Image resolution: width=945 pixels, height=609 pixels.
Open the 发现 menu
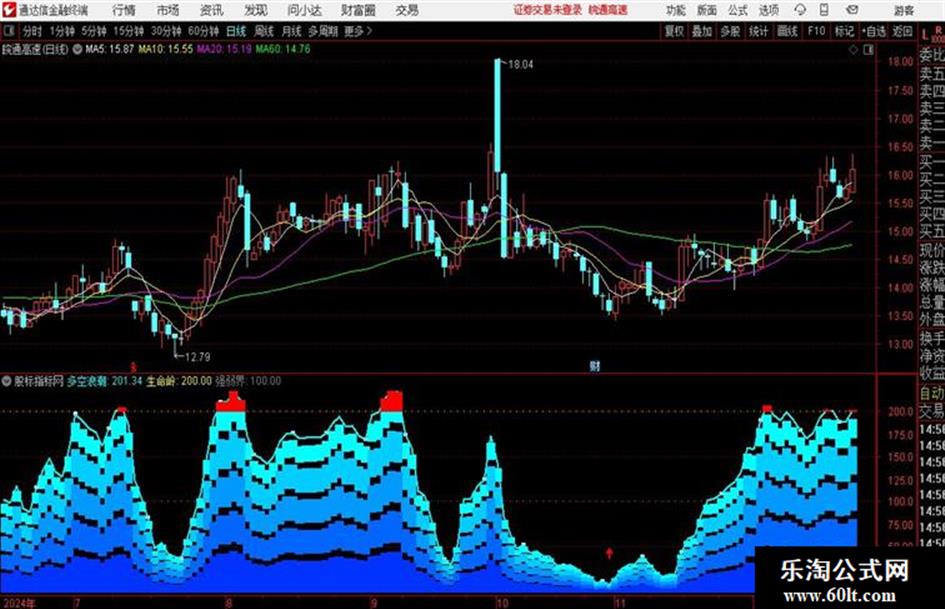point(256,10)
